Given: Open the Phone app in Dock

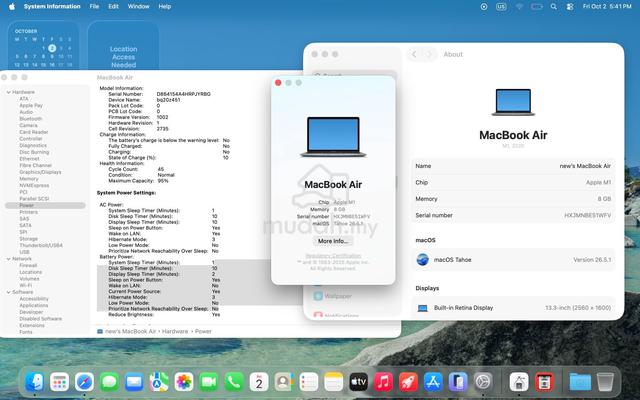Looking at the screenshot, I should (234, 382).
